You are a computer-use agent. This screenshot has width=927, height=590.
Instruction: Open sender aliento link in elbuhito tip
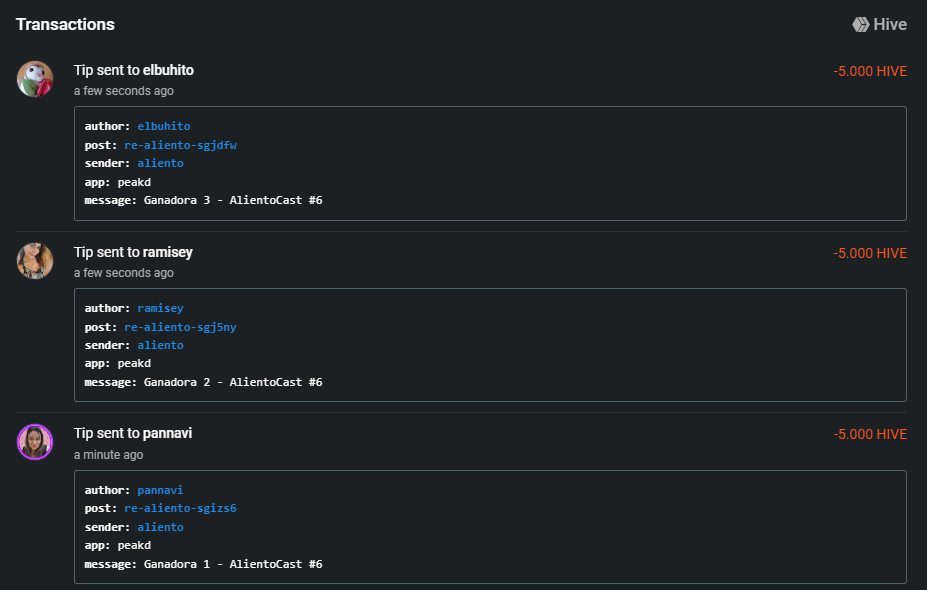(160, 163)
